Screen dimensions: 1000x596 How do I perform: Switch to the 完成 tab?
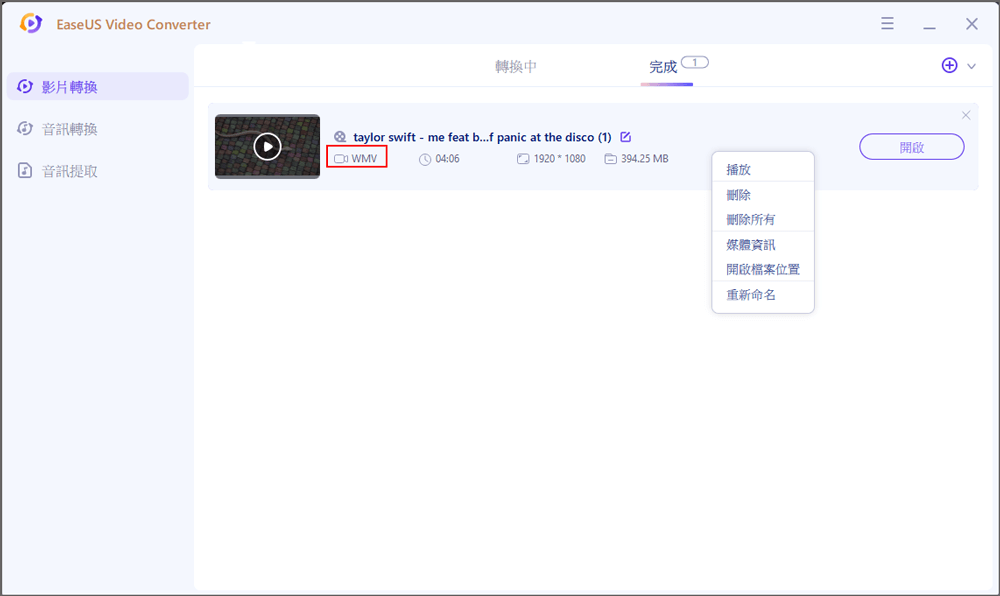663,67
